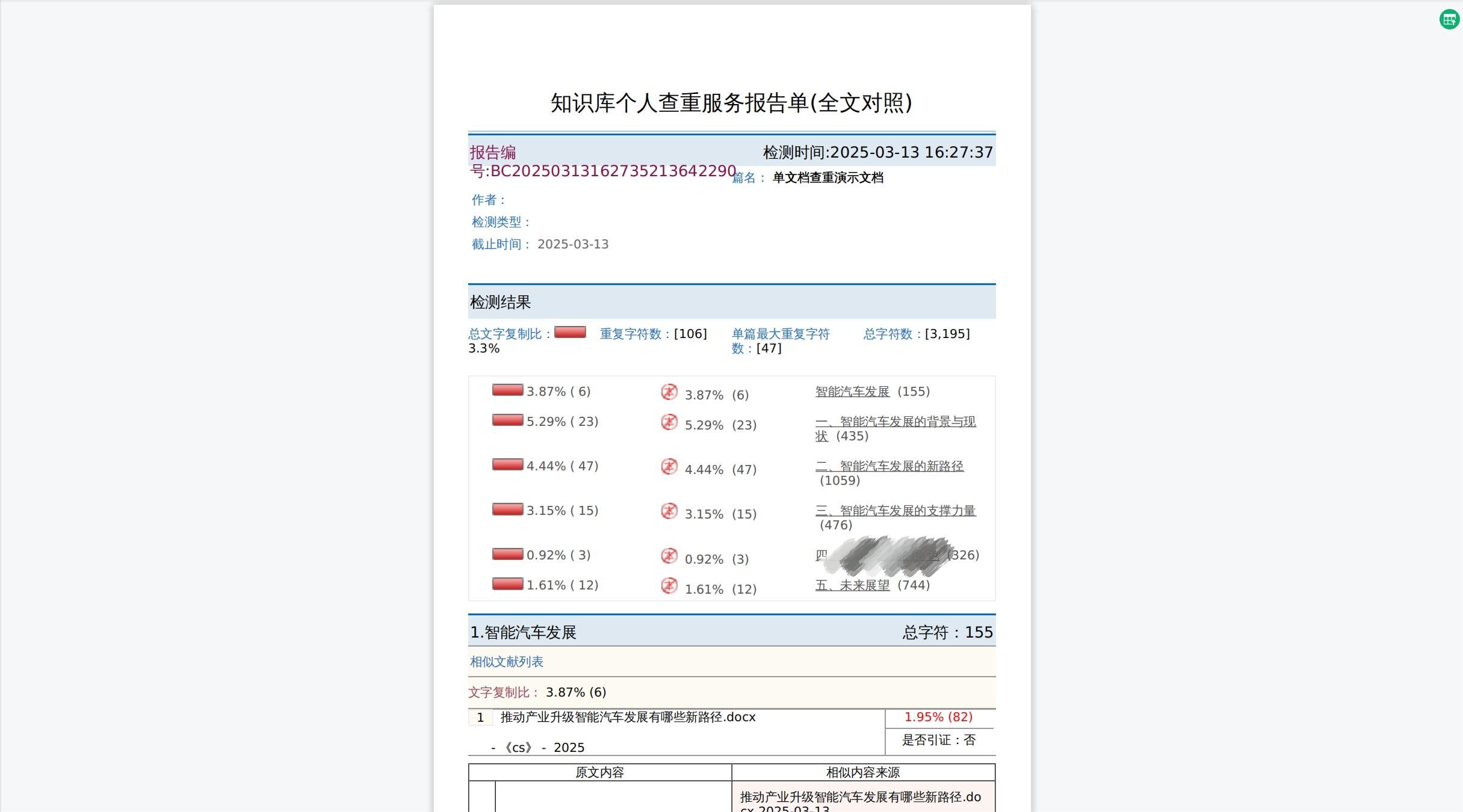Image resolution: width=1463 pixels, height=812 pixels.
Task: Open the section link 智能汽车发展
Action: point(852,391)
